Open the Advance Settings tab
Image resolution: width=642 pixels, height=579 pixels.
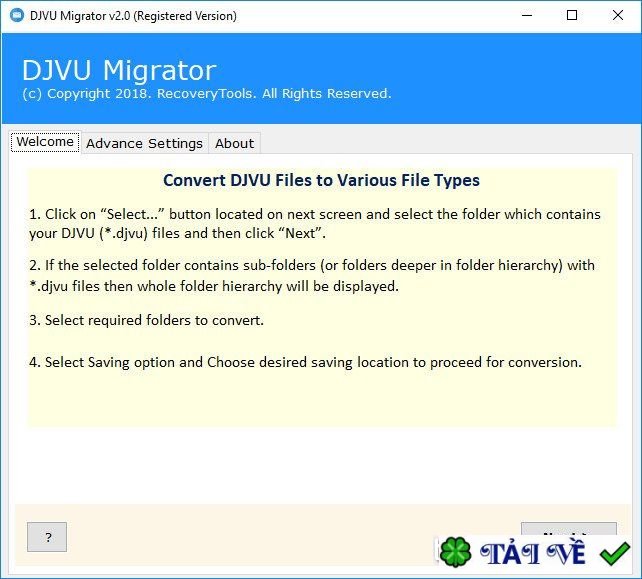click(145, 143)
